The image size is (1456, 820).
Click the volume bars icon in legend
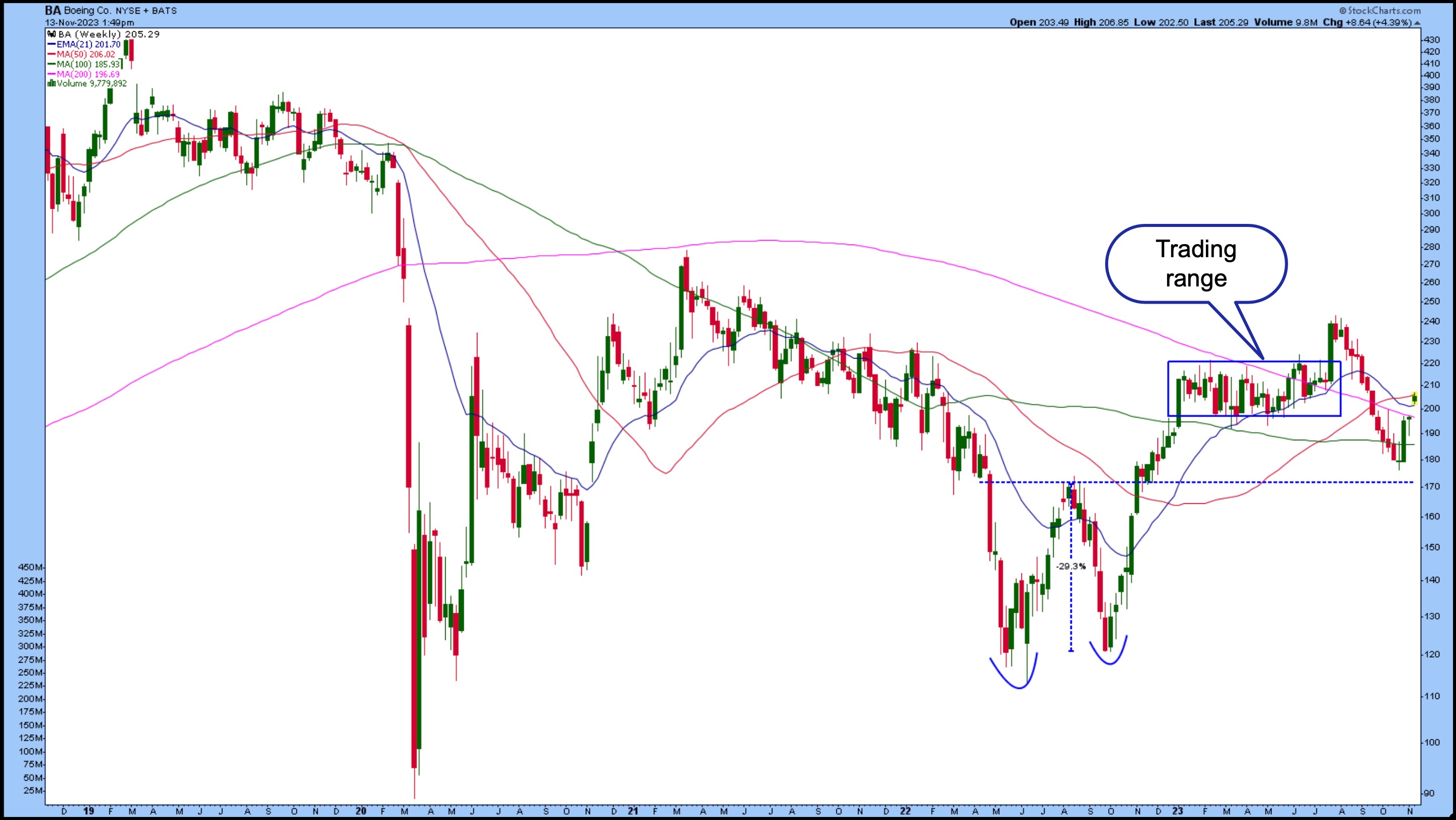pos(51,84)
